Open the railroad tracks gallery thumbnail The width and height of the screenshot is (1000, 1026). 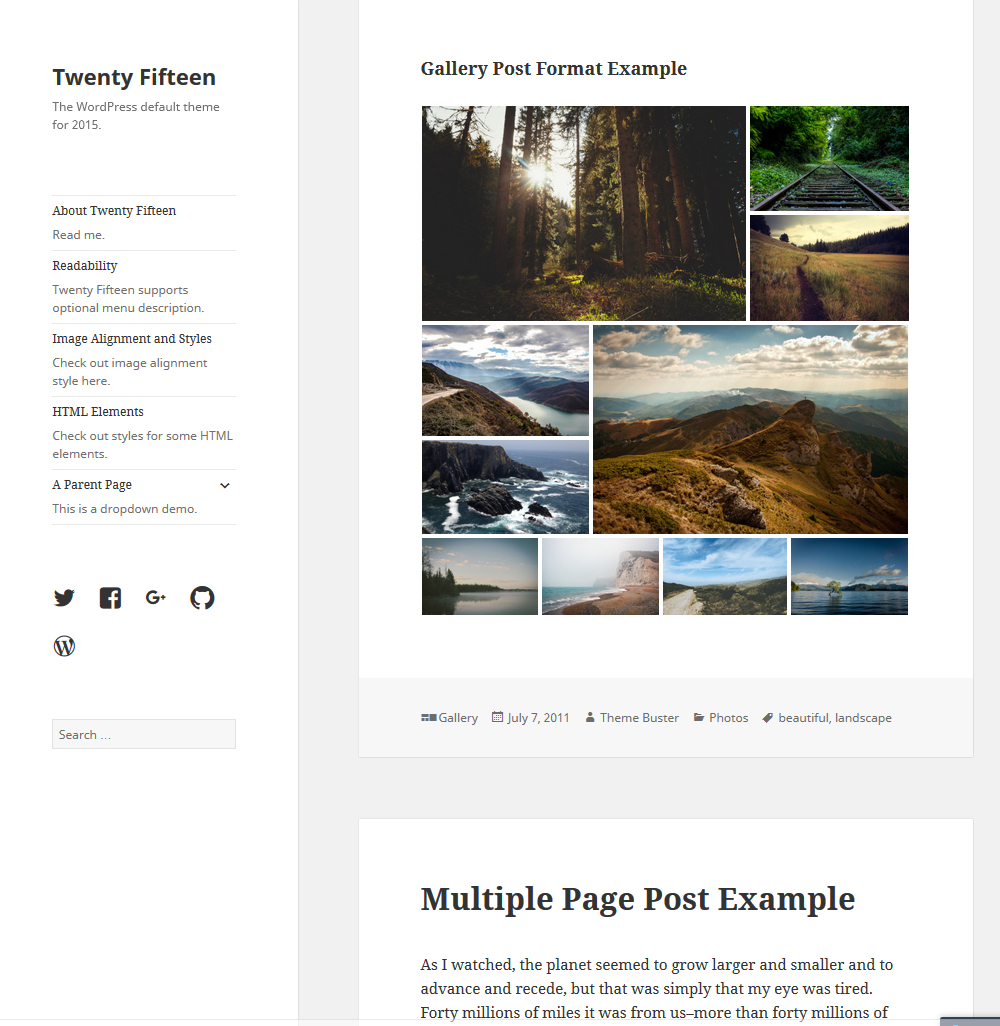pyautogui.click(x=829, y=158)
